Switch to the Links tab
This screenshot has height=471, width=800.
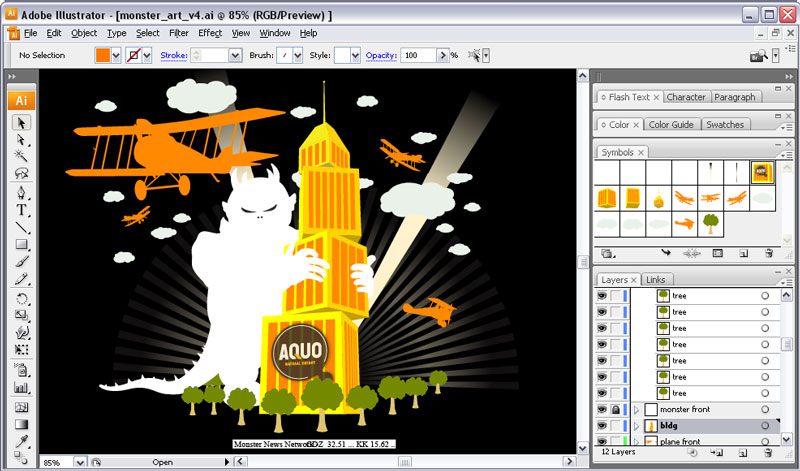pos(656,280)
